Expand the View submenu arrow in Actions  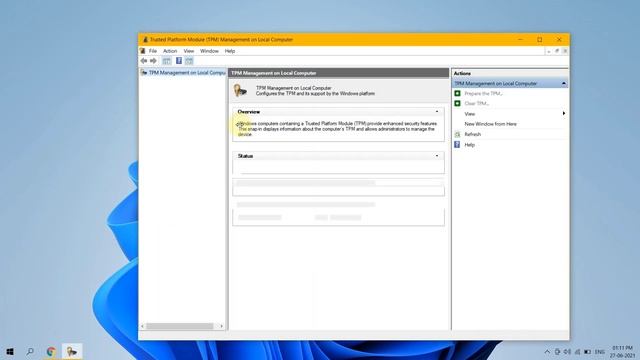point(564,113)
